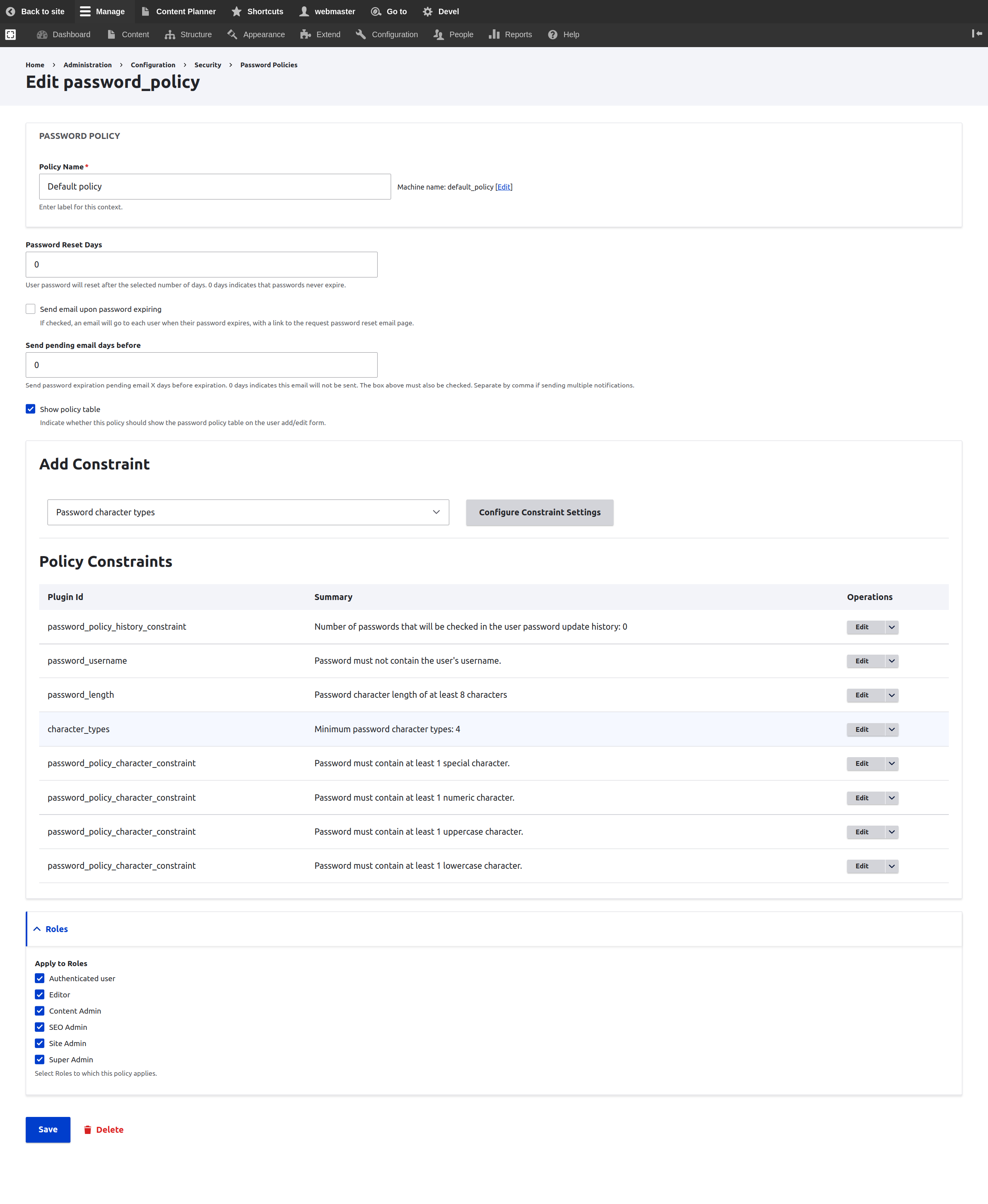Toggle Send email upon password expiring checkbox
Image resolution: width=988 pixels, height=1204 pixels.
[31, 308]
